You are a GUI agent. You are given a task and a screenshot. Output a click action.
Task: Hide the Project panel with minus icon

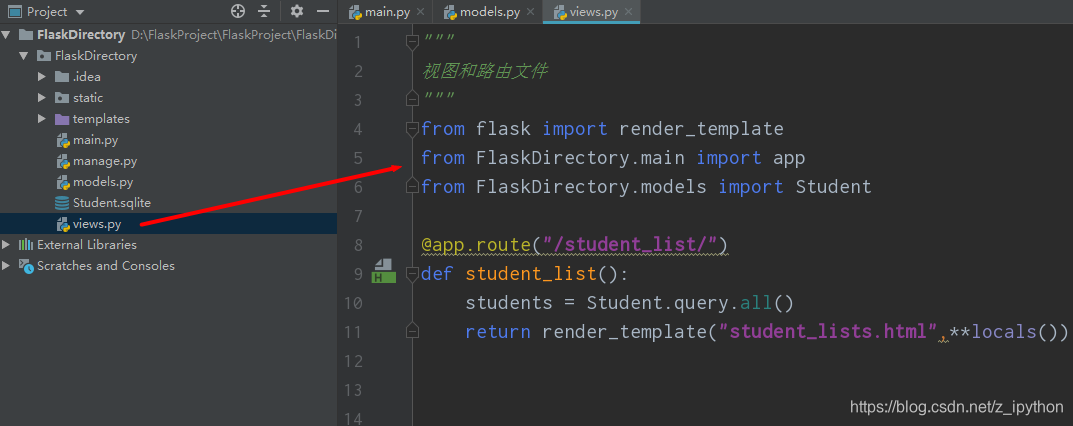[x=323, y=11]
